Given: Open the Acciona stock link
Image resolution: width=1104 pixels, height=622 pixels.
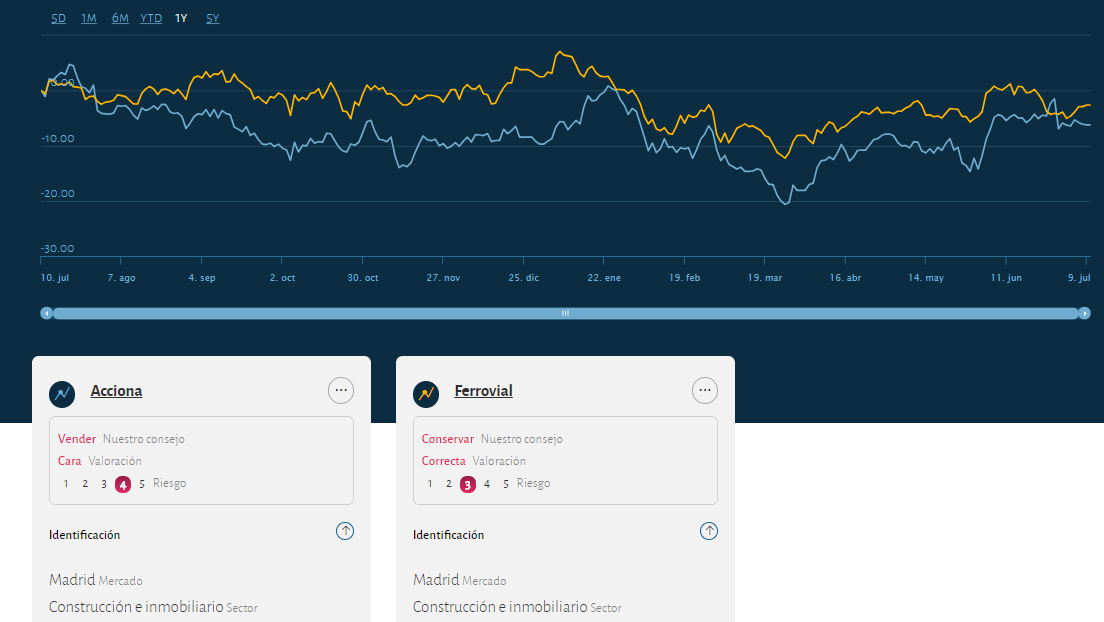Looking at the screenshot, I should click(x=116, y=391).
